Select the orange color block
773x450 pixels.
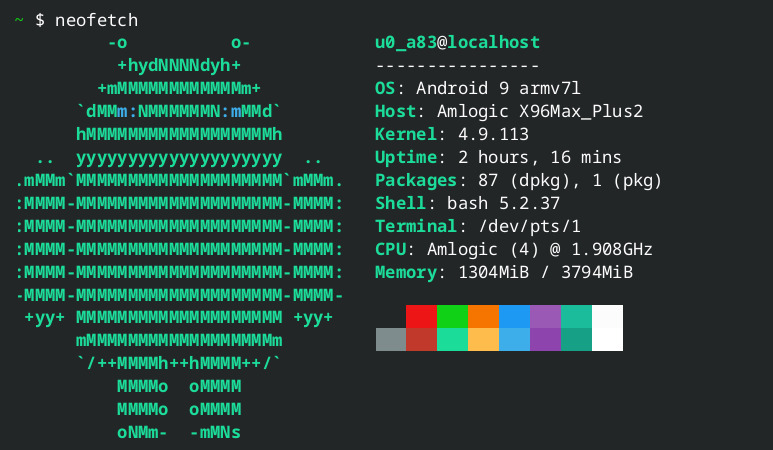pos(484,316)
